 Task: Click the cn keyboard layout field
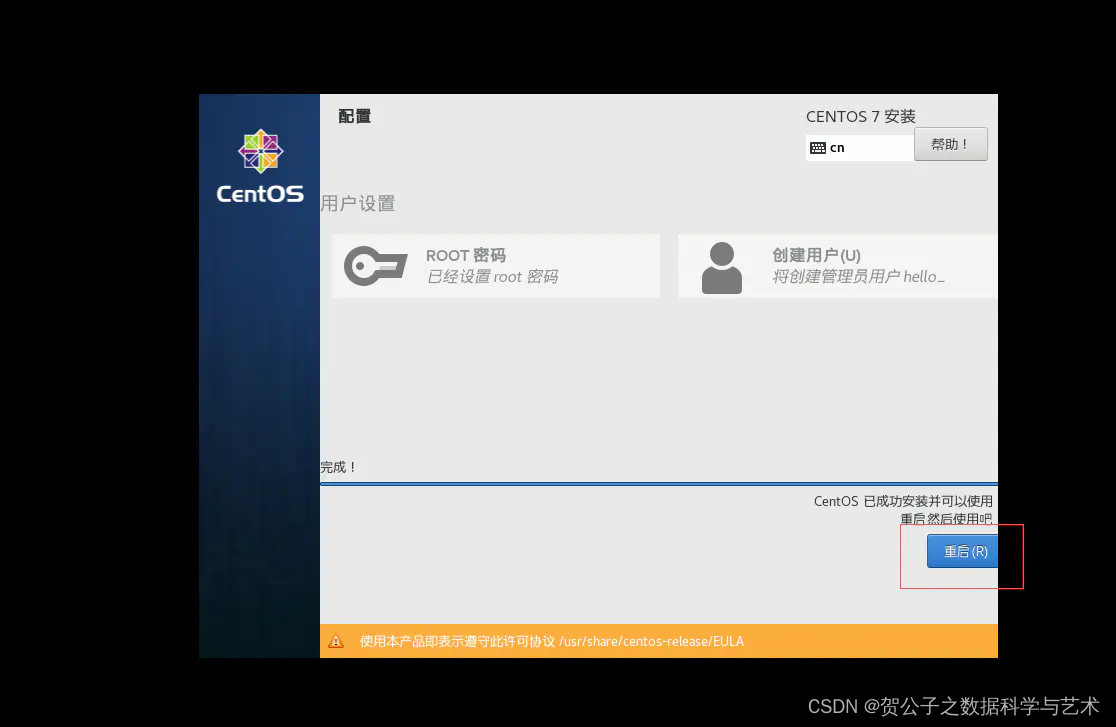(860, 148)
